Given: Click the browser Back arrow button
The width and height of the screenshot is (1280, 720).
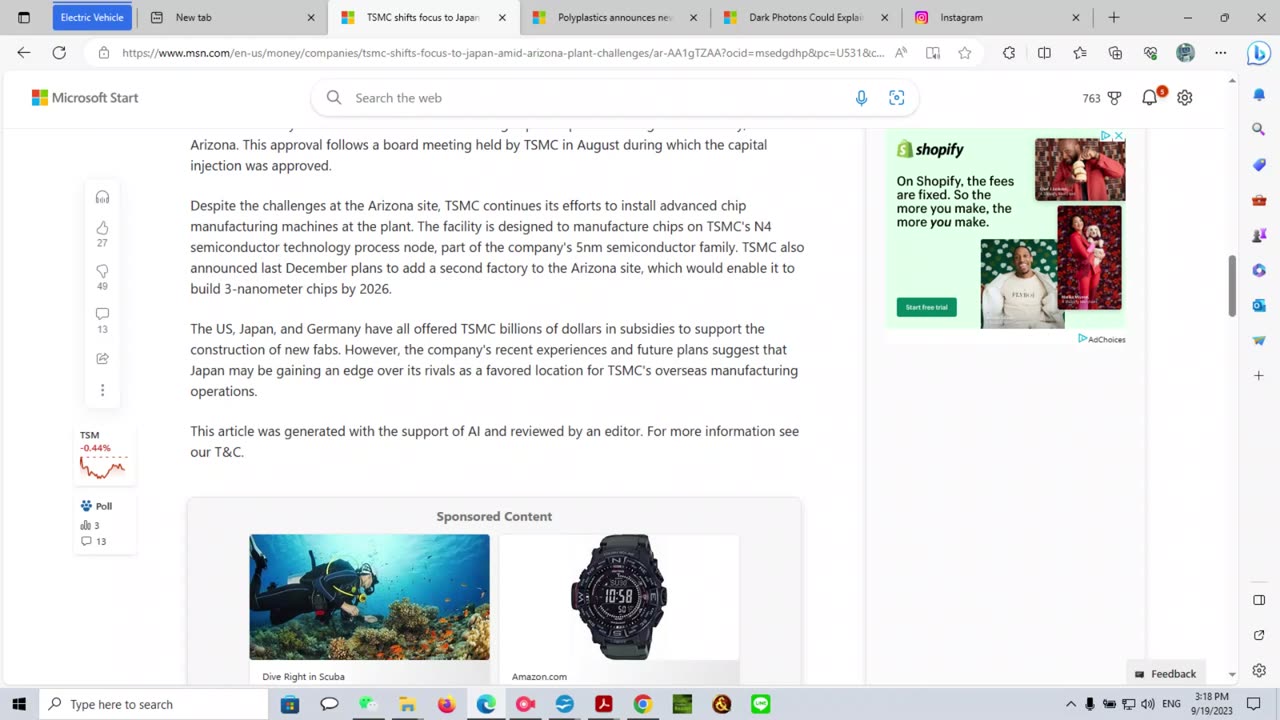Looking at the screenshot, I should click(x=24, y=53).
